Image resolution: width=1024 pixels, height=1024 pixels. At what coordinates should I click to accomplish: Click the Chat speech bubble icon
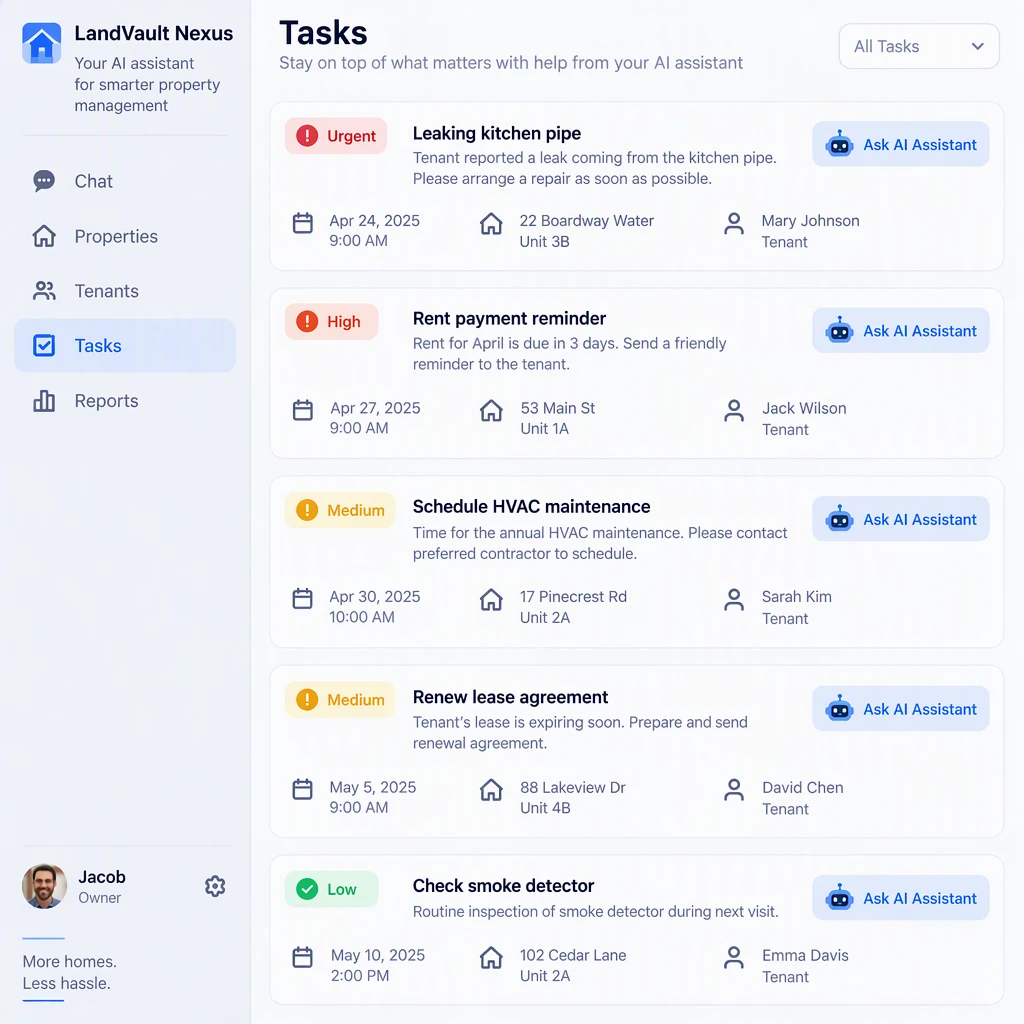(44, 181)
